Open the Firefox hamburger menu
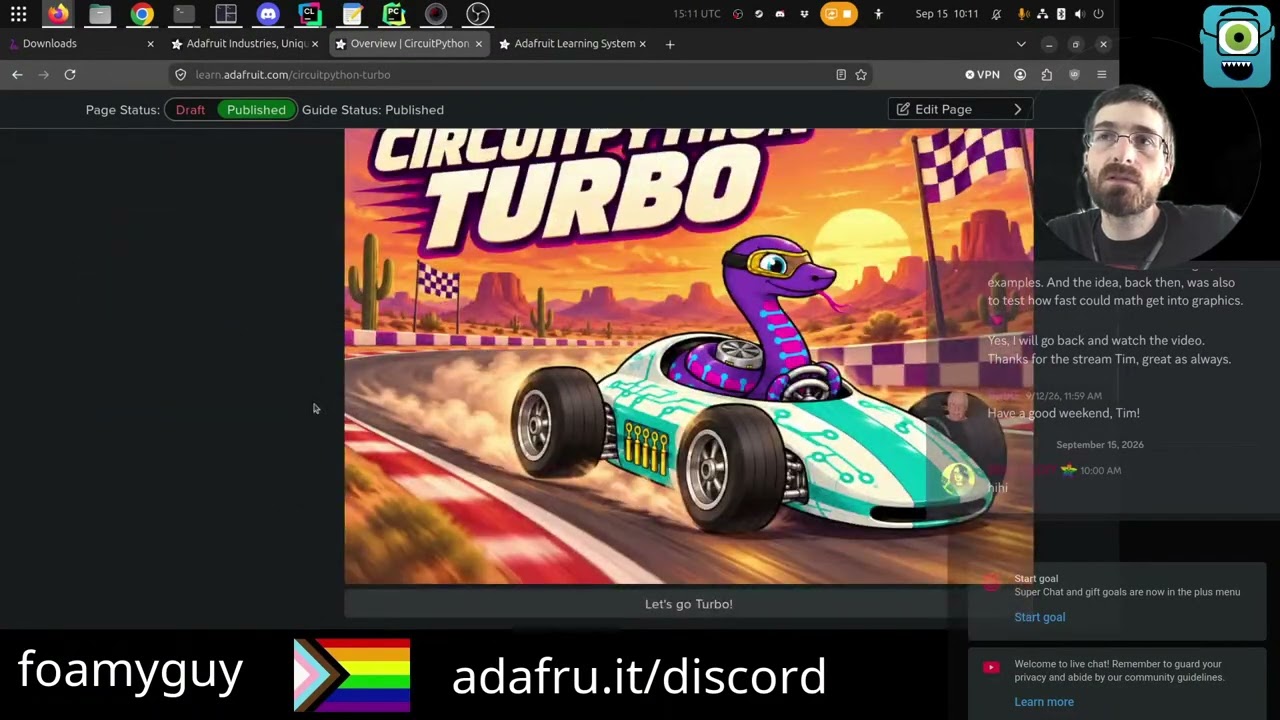Image resolution: width=1280 pixels, height=720 pixels. 1102,74
